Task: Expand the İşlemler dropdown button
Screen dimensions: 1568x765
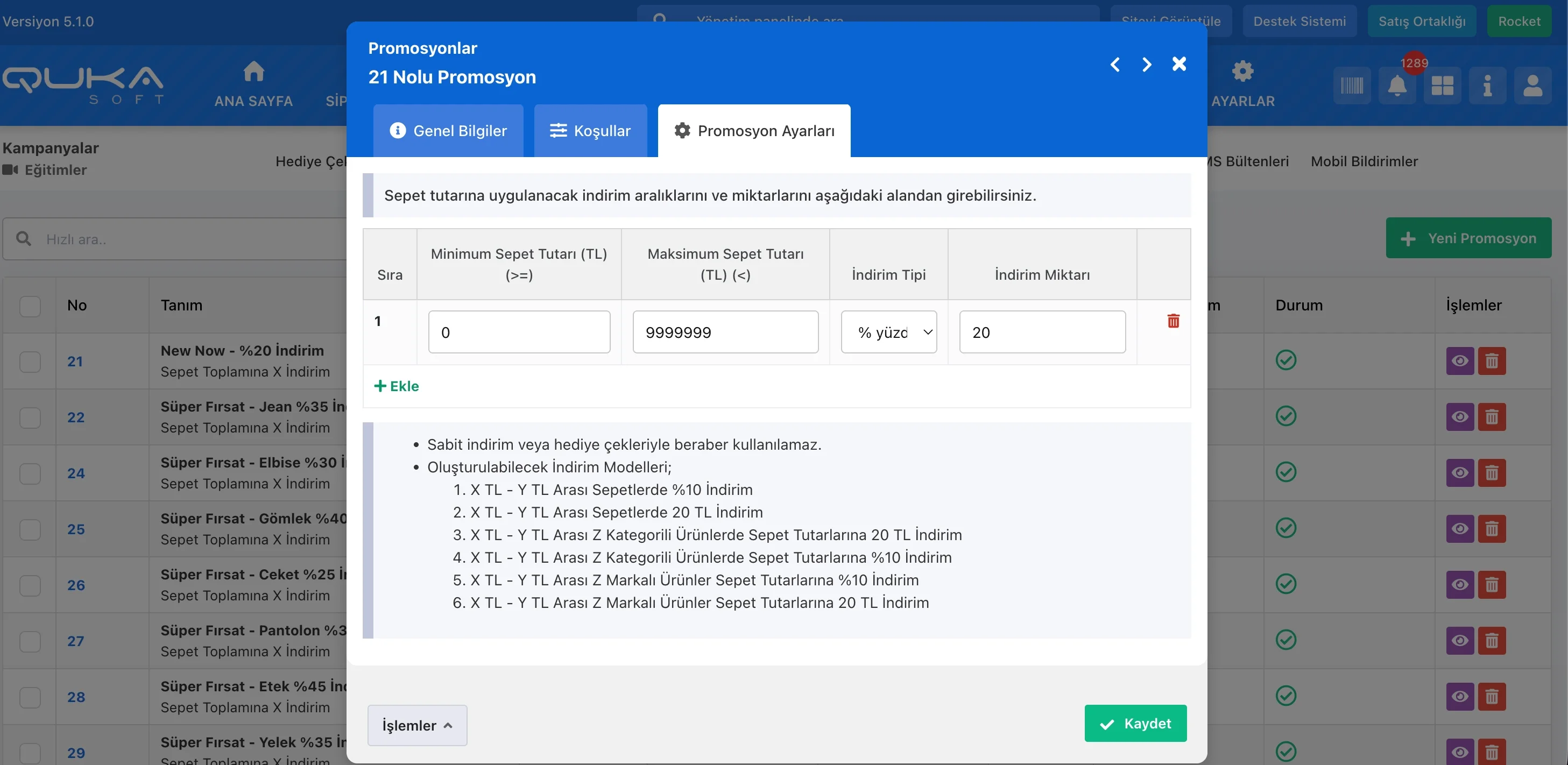Action: point(417,725)
